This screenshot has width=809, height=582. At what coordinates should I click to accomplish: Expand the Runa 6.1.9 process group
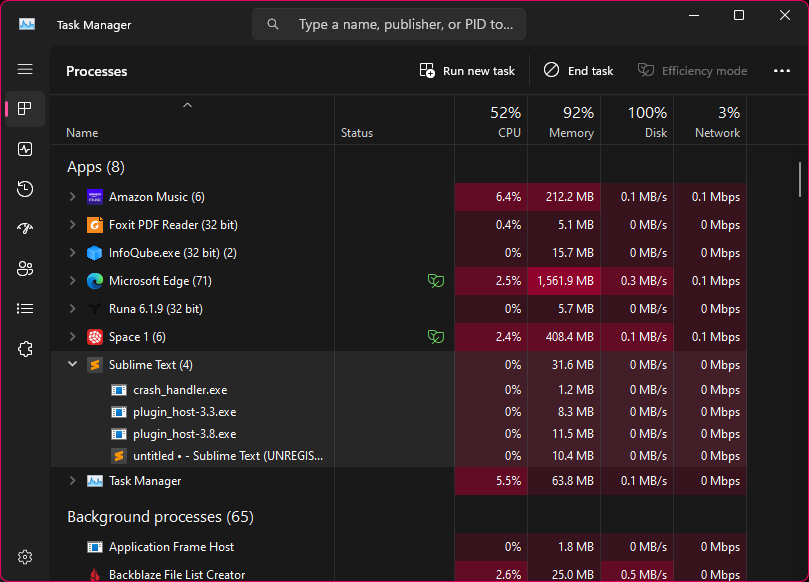[72, 309]
